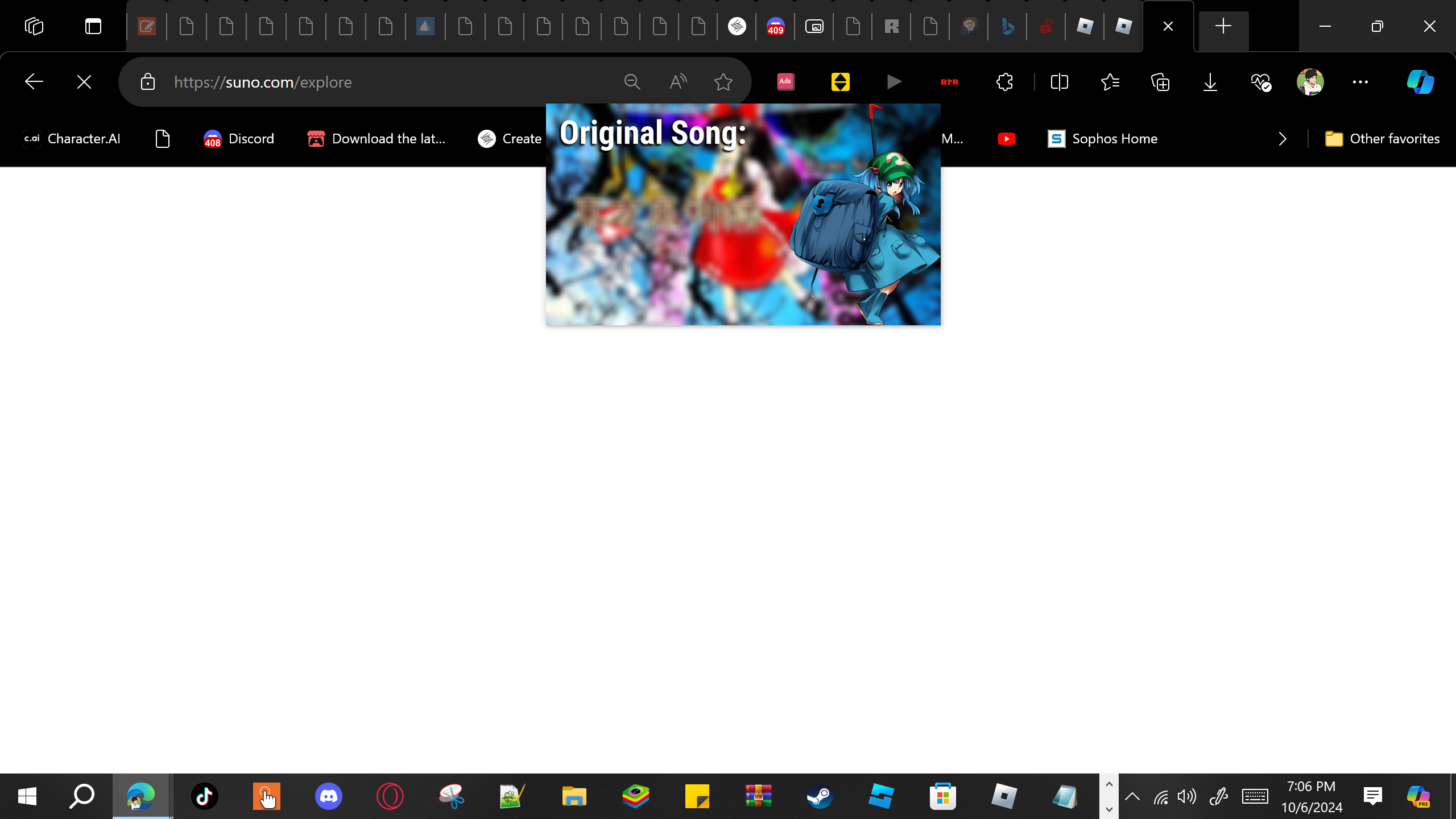Add page to favorites with star icon

pos(723,82)
